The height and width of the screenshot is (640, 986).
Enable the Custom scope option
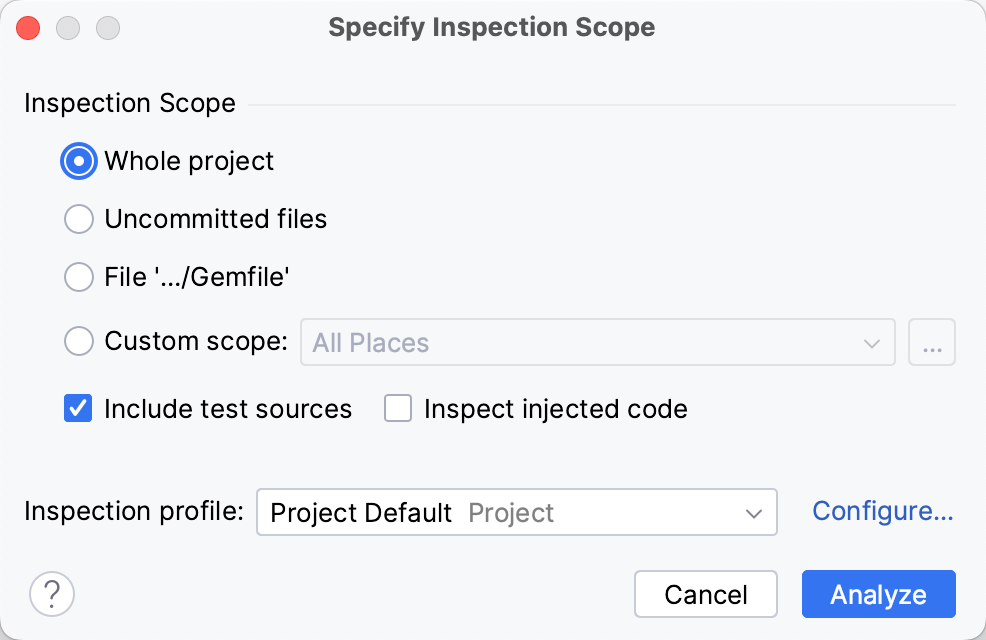78,341
